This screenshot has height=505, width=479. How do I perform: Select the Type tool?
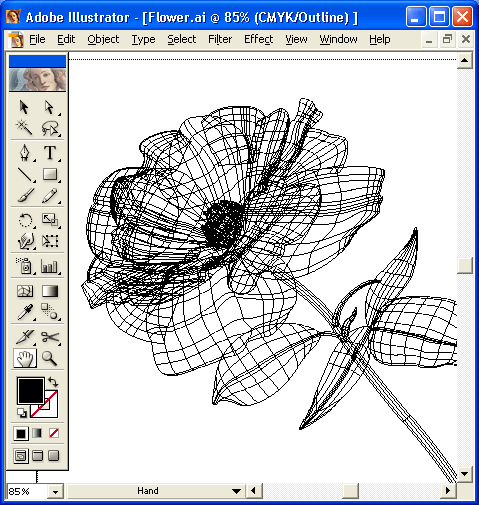click(50, 153)
